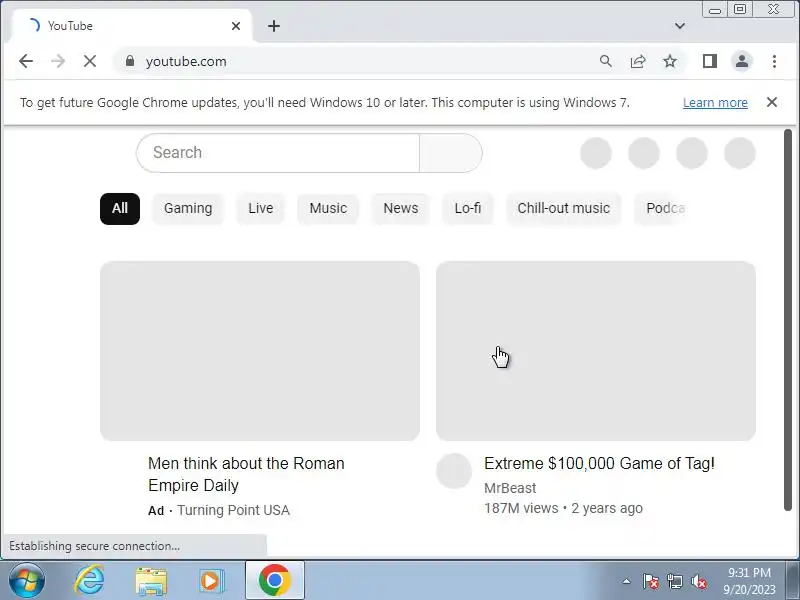Expand the tab search chevron

click(x=680, y=26)
